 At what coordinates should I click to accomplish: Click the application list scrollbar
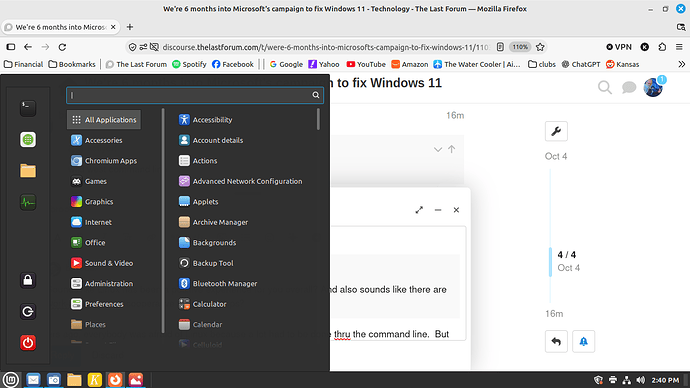[x=318, y=119]
